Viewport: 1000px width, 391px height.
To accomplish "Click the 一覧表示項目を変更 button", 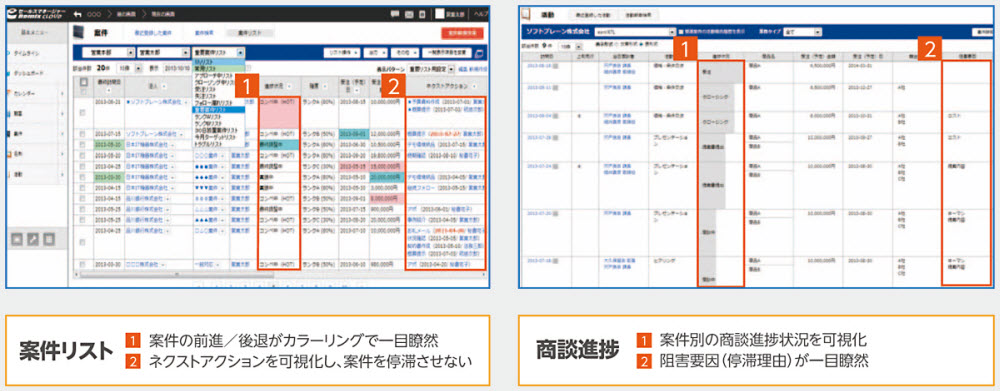I will pos(447,53).
